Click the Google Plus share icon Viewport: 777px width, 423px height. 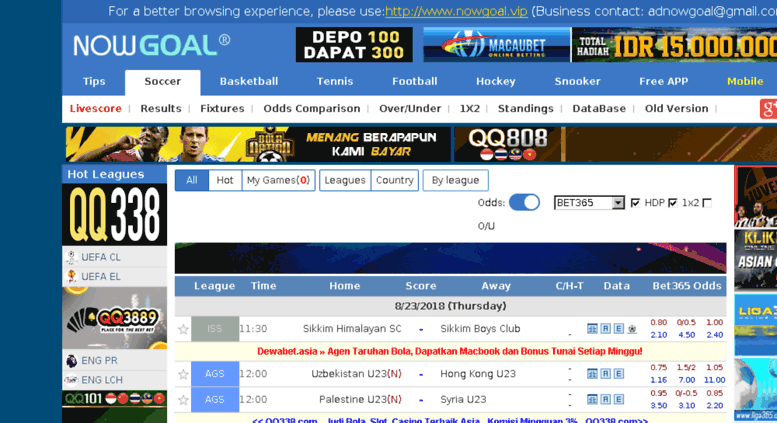click(x=768, y=108)
